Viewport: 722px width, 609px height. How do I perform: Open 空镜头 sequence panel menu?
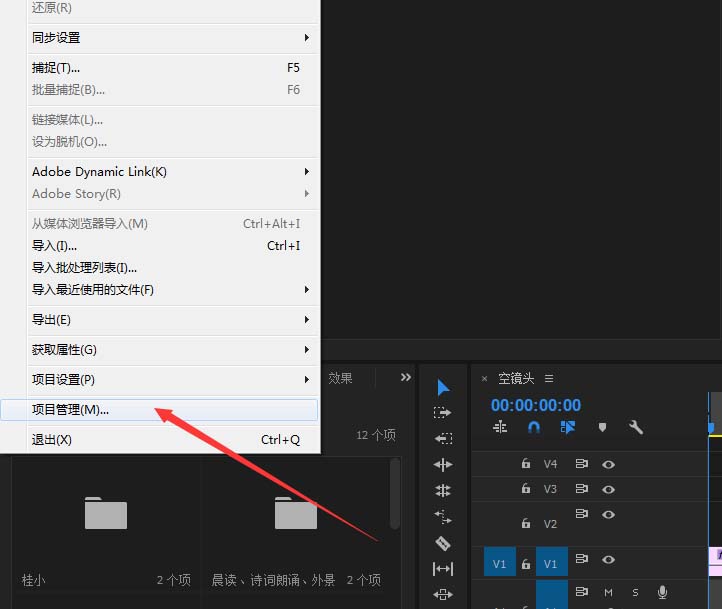tap(549, 378)
